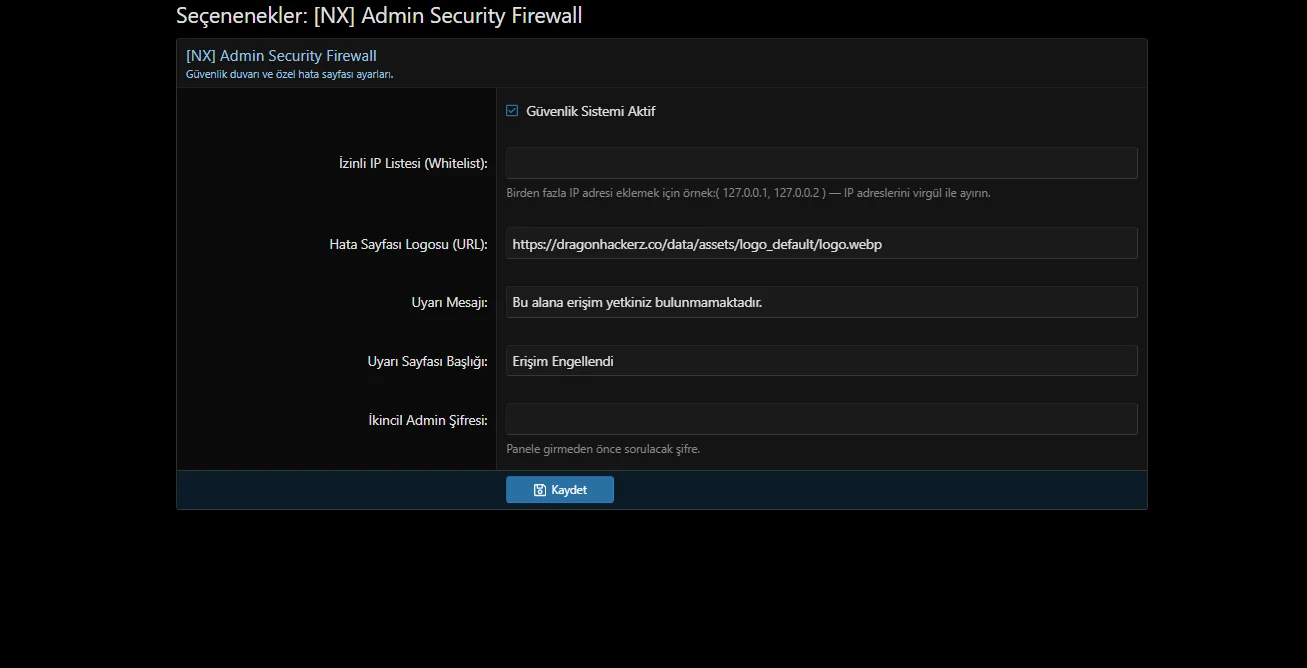Image resolution: width=1307 pixels, height=668 pixels.
Task: Click the 'Uyarı Mesajı:' label
Action: click(x=449, y=302)
